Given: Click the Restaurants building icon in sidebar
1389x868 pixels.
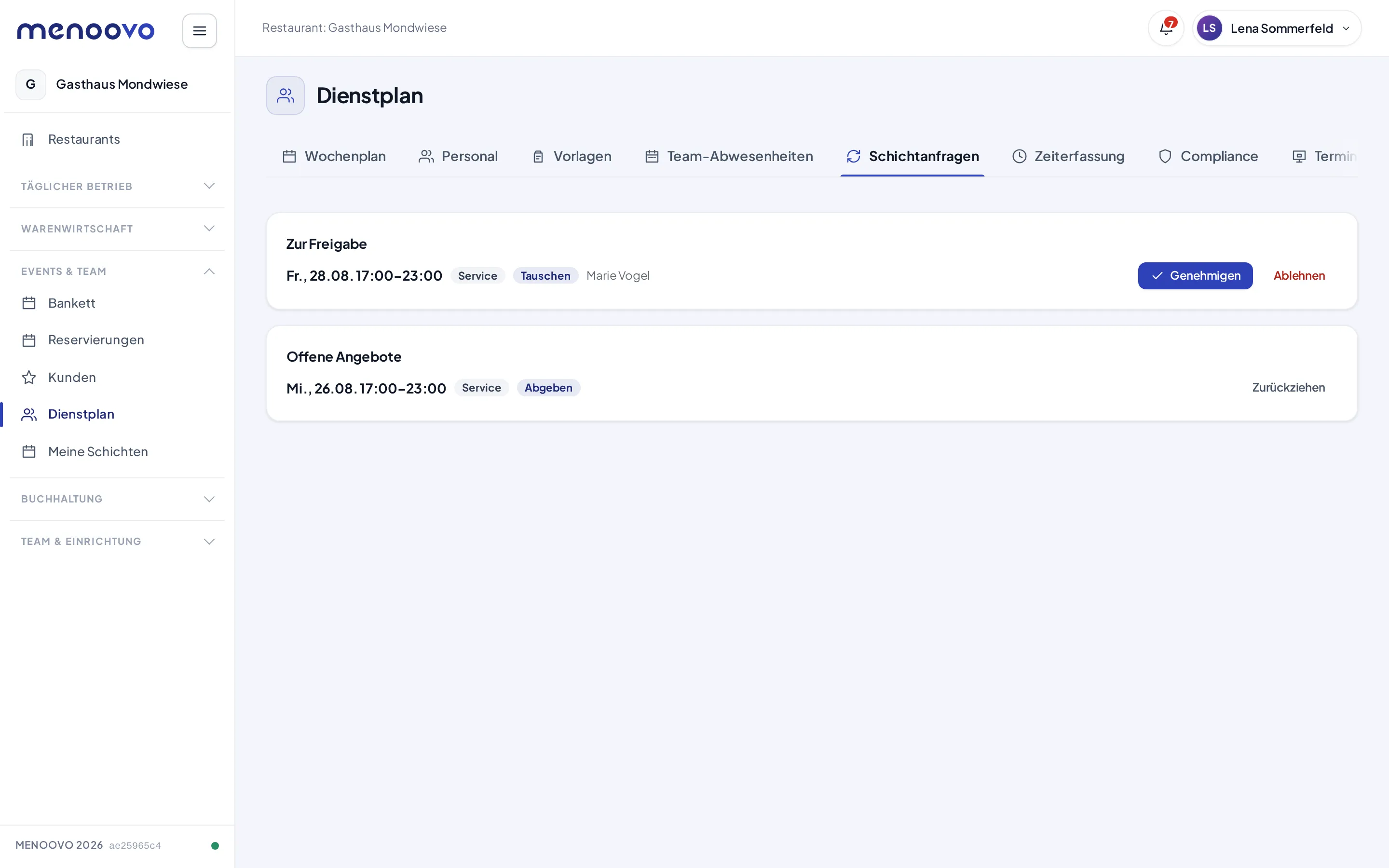Looking at the screenshot, I should point(28,139).
